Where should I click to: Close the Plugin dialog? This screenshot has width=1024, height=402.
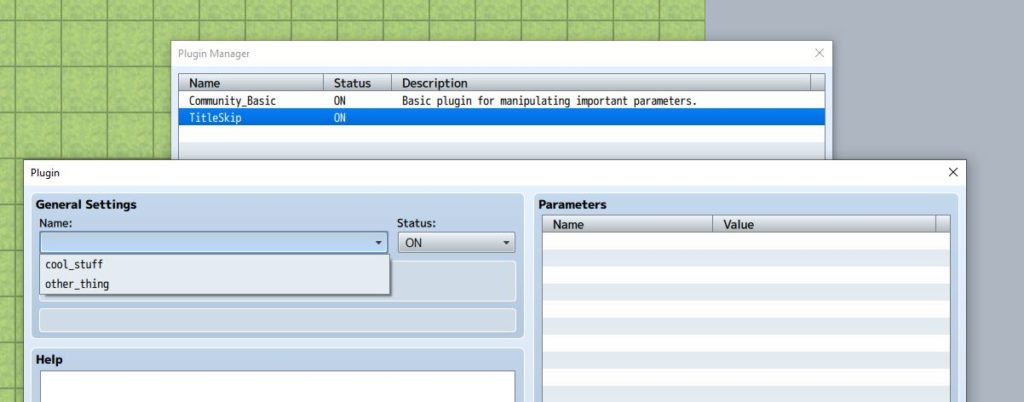(x=952, y=173)
